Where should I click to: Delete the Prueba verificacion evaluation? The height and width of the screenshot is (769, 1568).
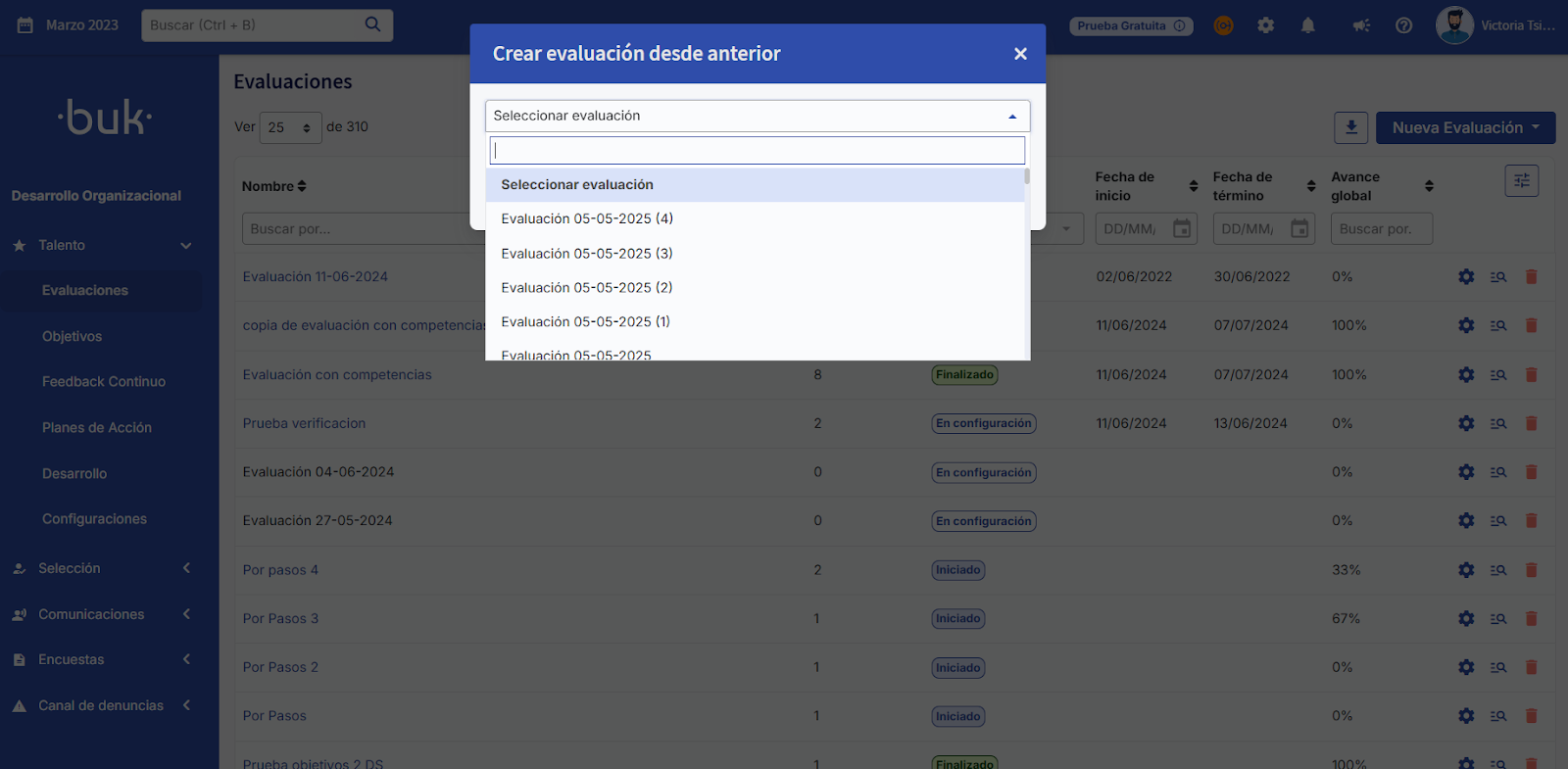(x=1531, y=423)
